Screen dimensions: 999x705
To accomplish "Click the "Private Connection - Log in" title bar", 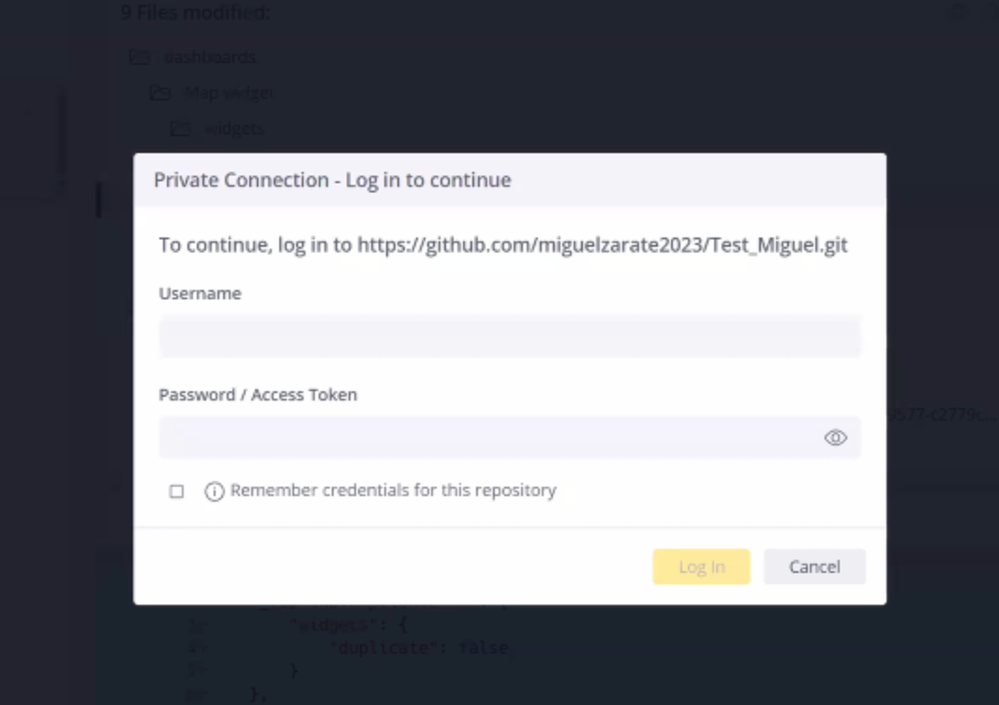I will click(333, 180).
